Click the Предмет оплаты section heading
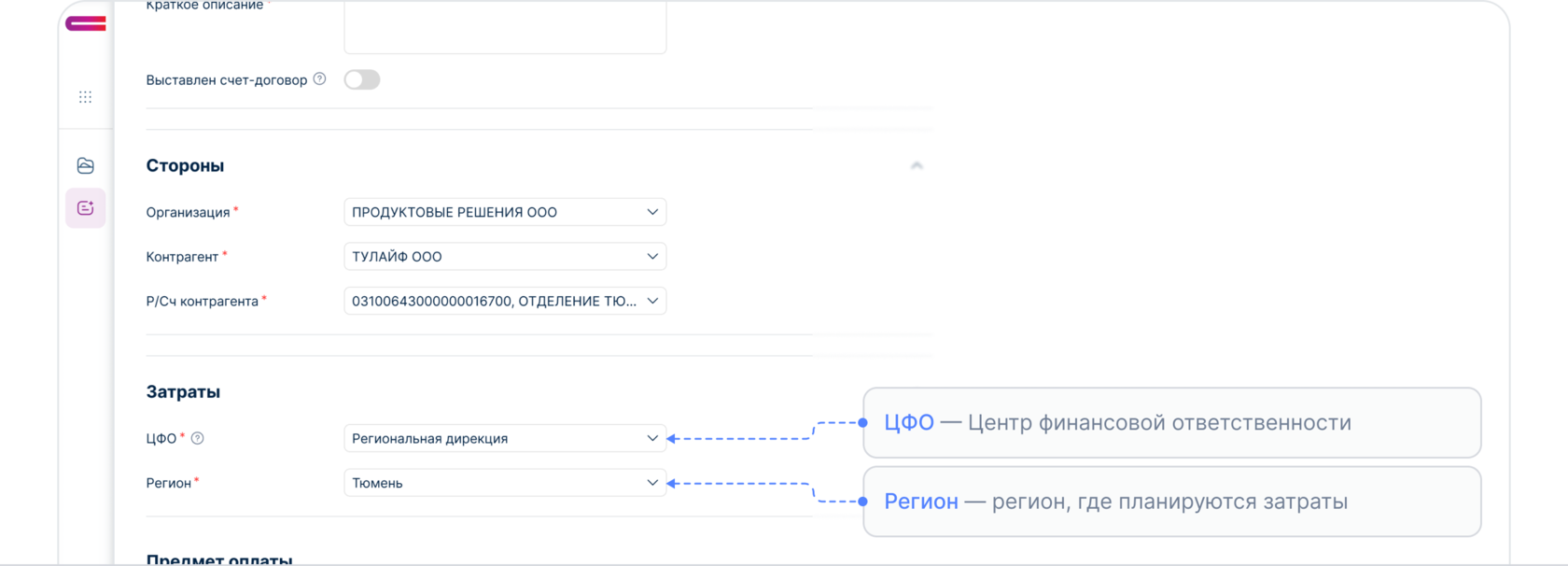1568x566 pixels. (219, 559)
